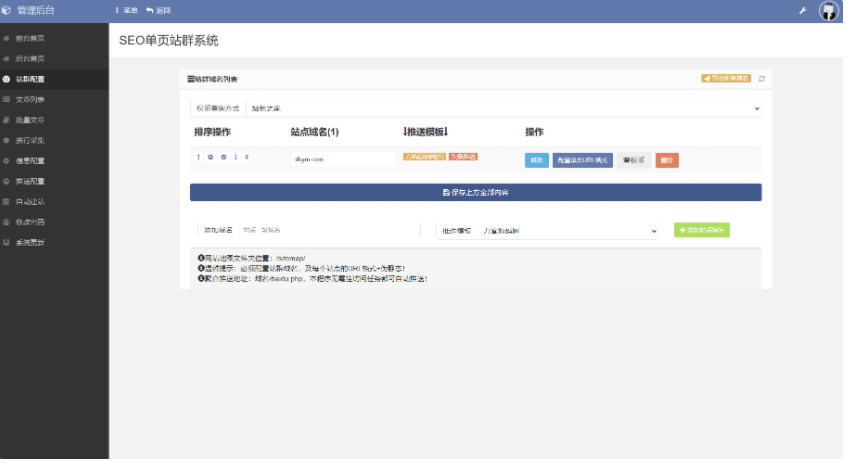Screen dimensions: 847x469
Task: Click the refresh icon in panel header
Action: tap(762, 79)
